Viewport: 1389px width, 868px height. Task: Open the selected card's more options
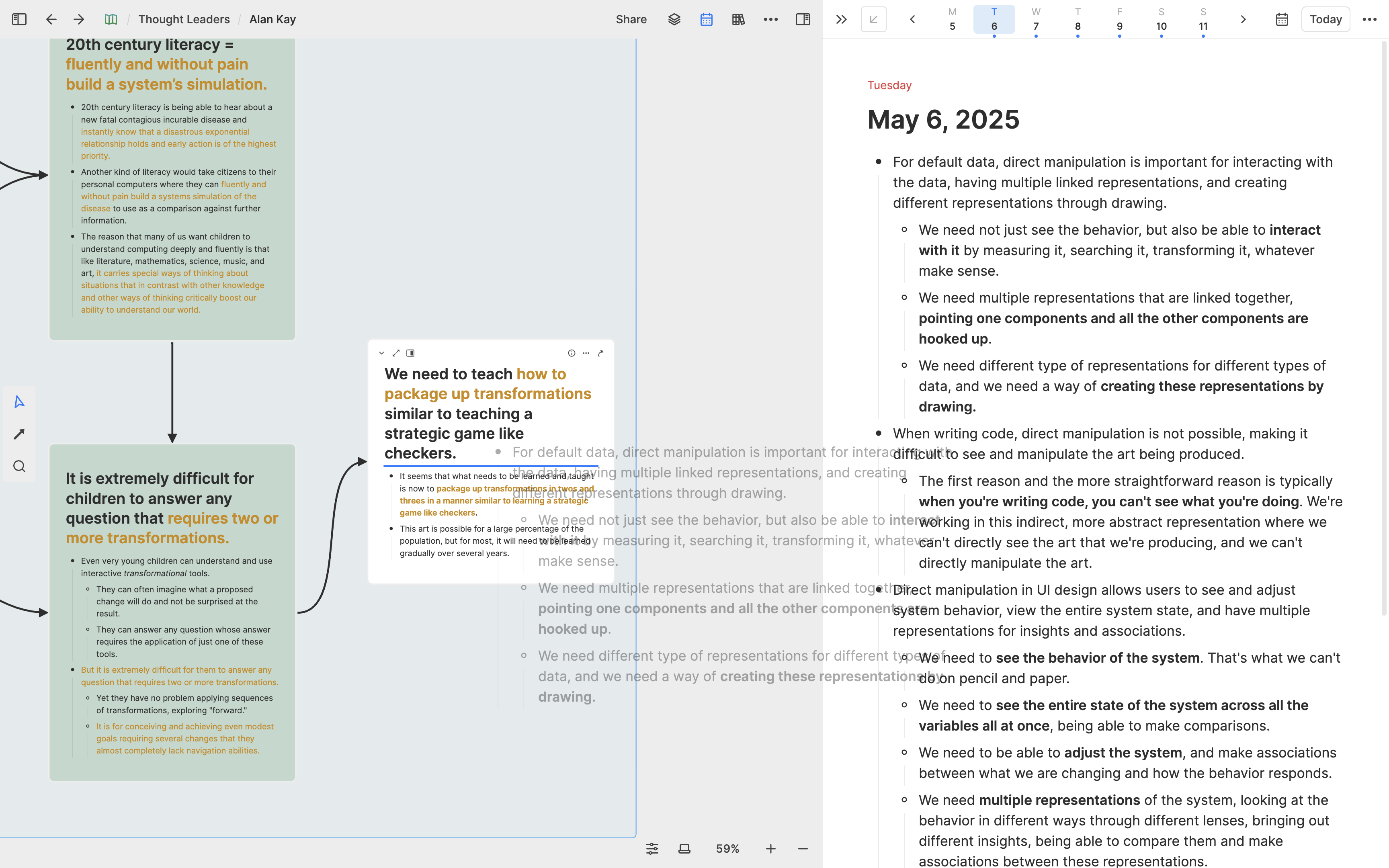point(586,353)
